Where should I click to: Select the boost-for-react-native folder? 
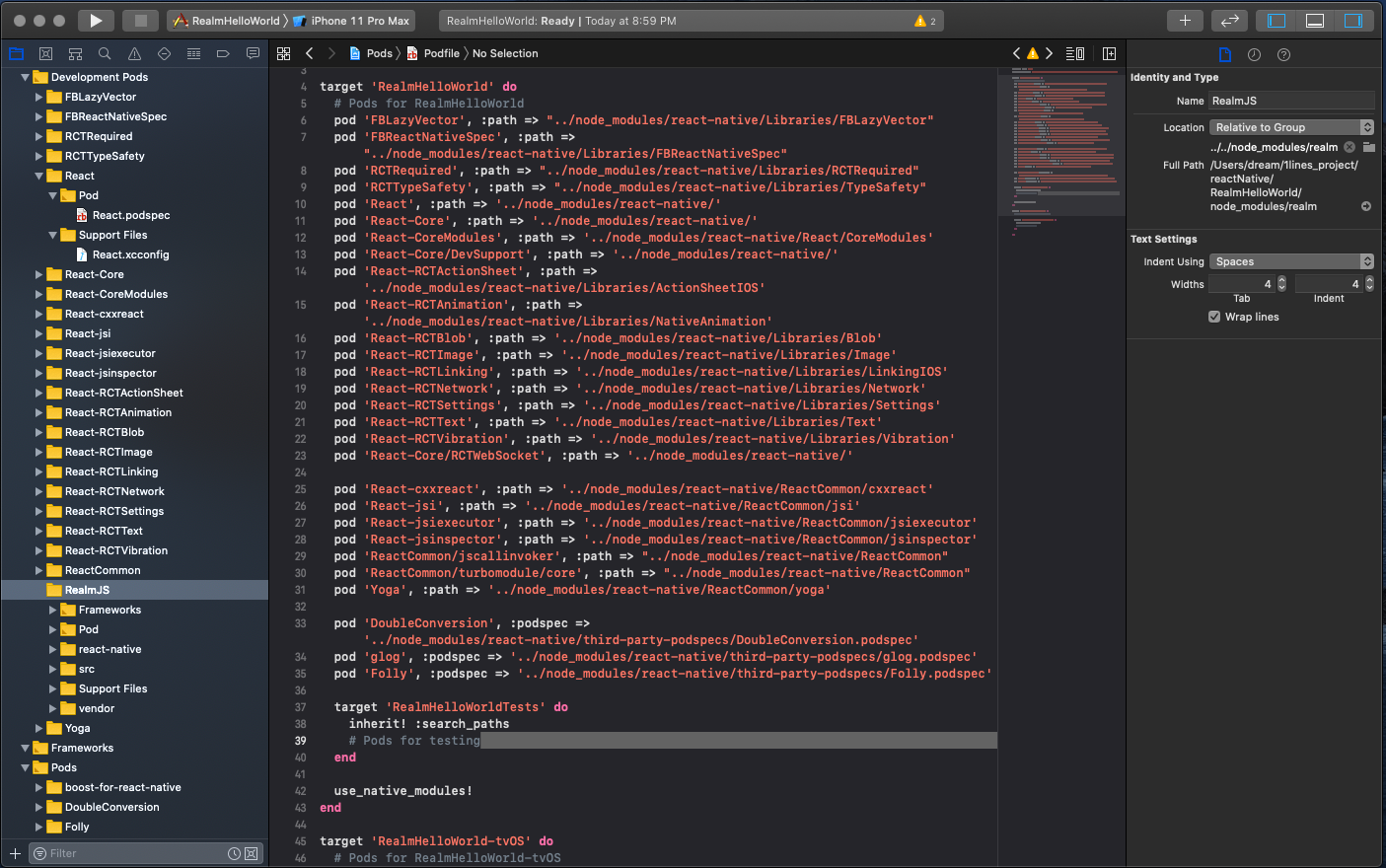click(122, 787)
